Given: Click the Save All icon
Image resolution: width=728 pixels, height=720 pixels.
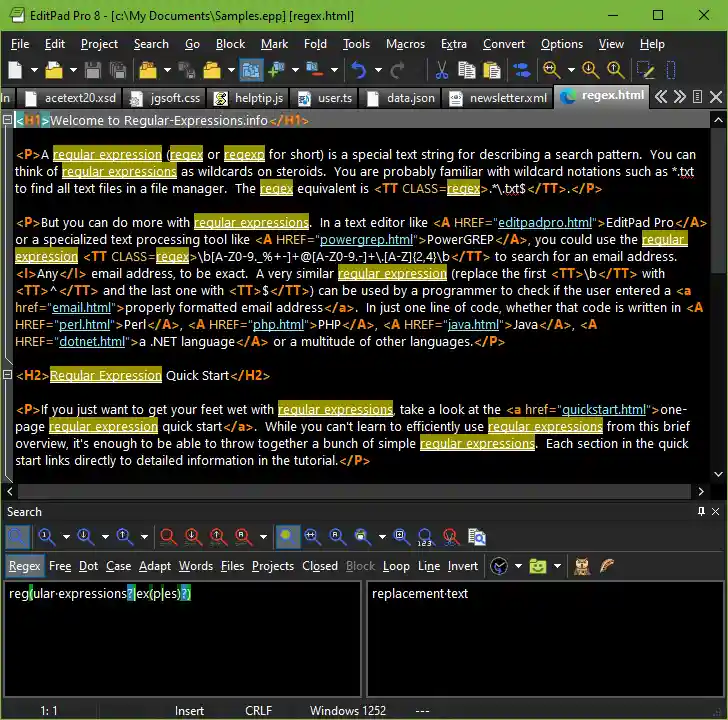Looking at the screenshot, I should (118, 70).
